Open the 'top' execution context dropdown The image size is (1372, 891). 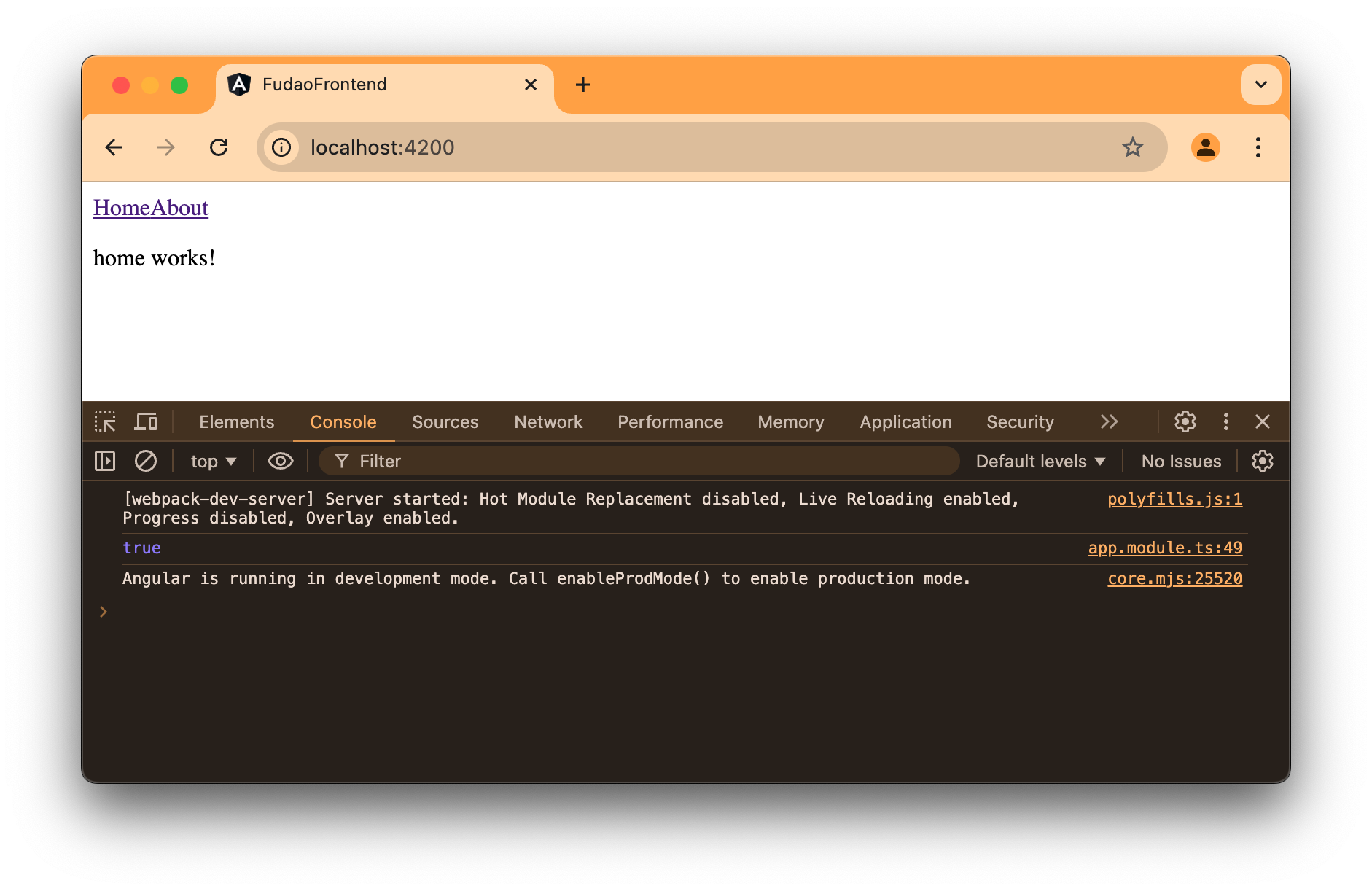pos(211,461)
